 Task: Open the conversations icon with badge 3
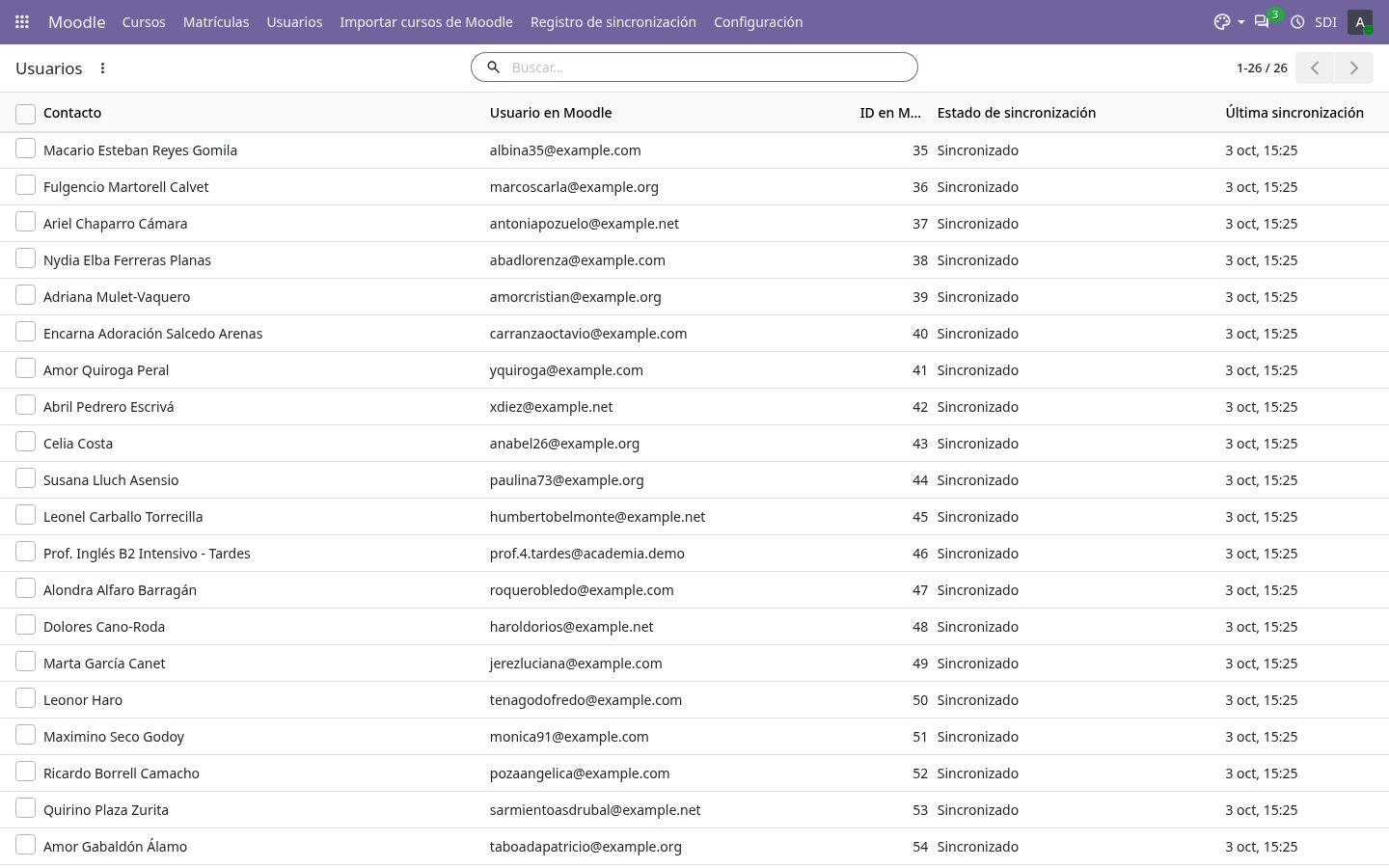click(1262, 21)
